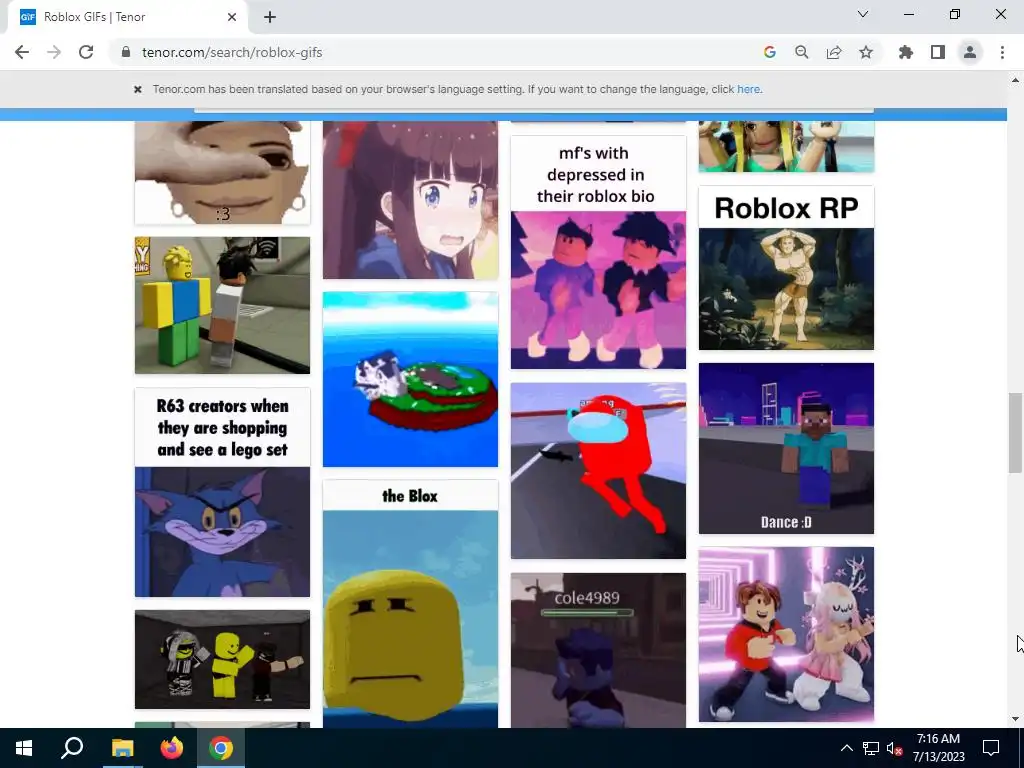This screenshot has width=1024, height=768.
Task: Open the floating island ocean GIF
Action: pyautogui.click(x=410, y=379)
